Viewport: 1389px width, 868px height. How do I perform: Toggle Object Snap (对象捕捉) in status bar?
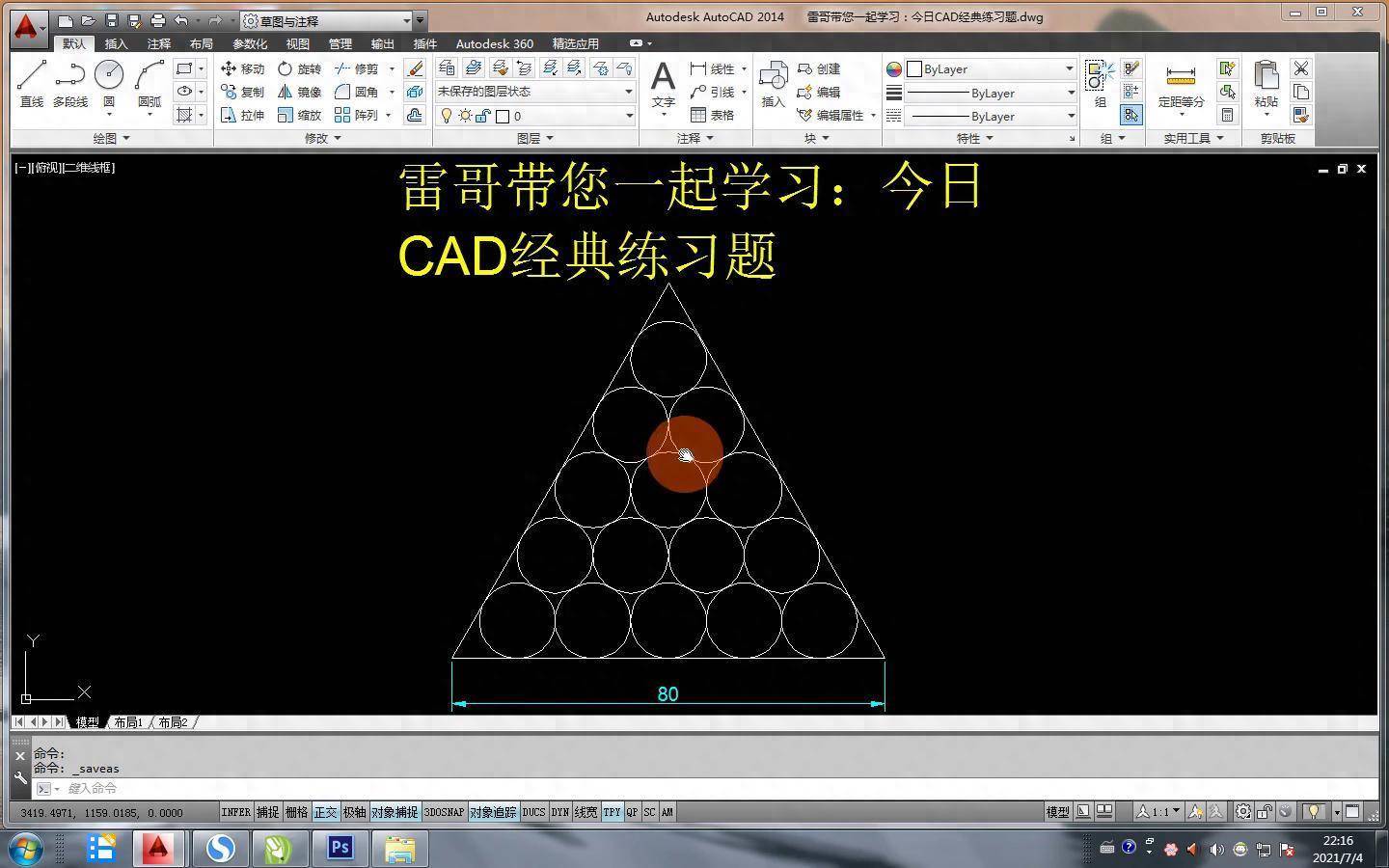pos(395,812)
